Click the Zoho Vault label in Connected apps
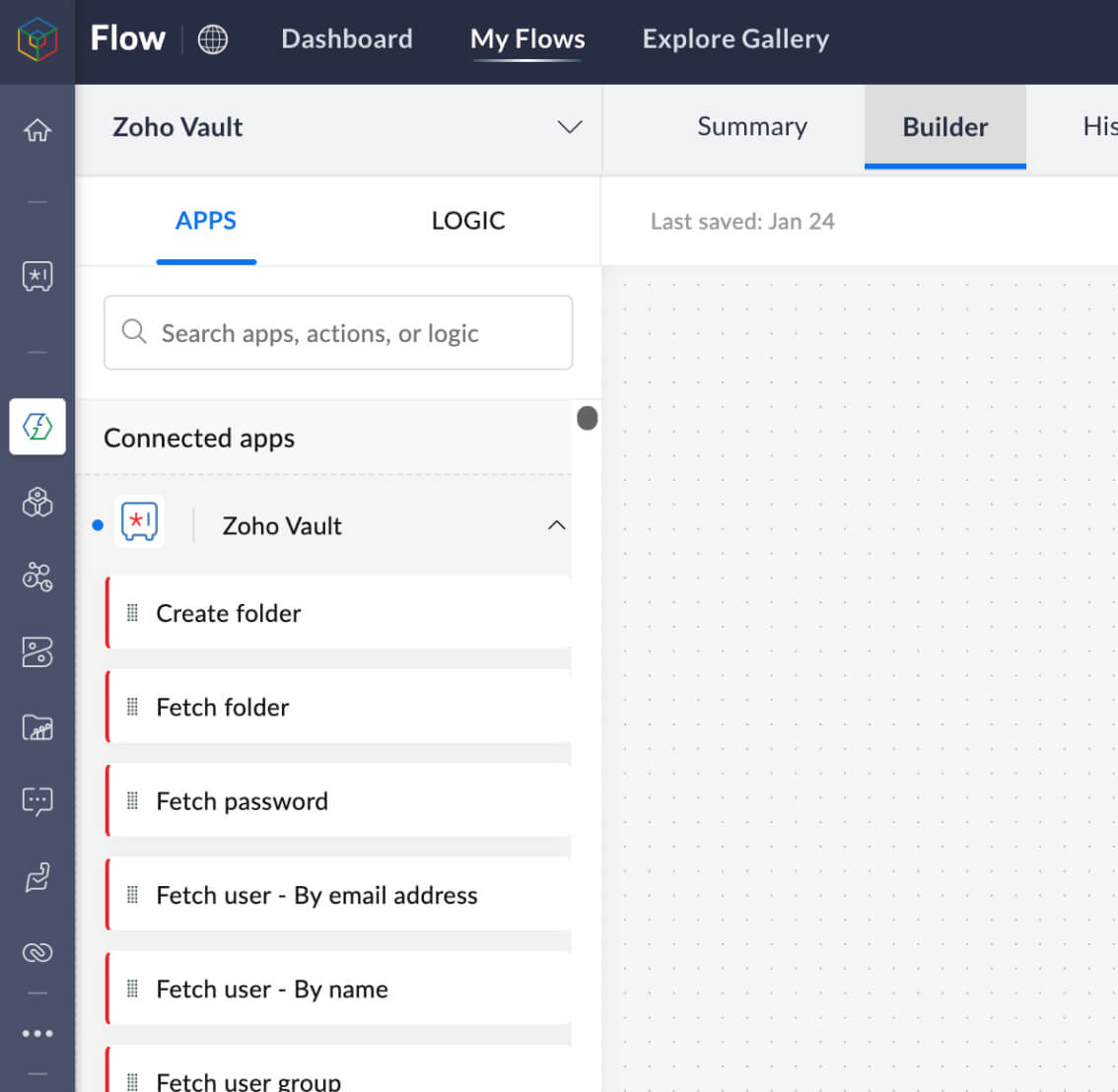Image resolution: width=1118 pixels, height=1092 pixels. (282, 526)
